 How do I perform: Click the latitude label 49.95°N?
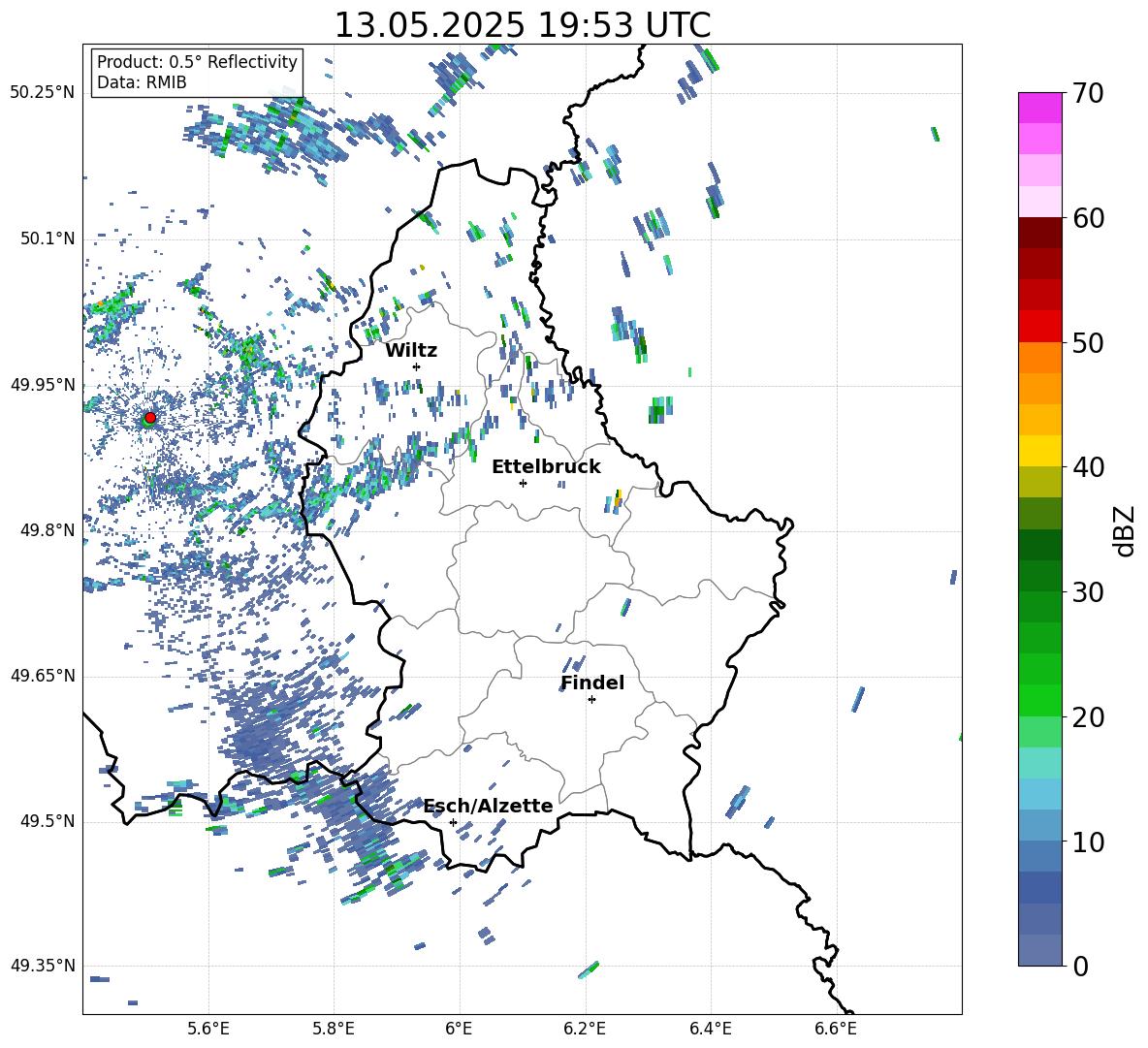click(43, 385)
